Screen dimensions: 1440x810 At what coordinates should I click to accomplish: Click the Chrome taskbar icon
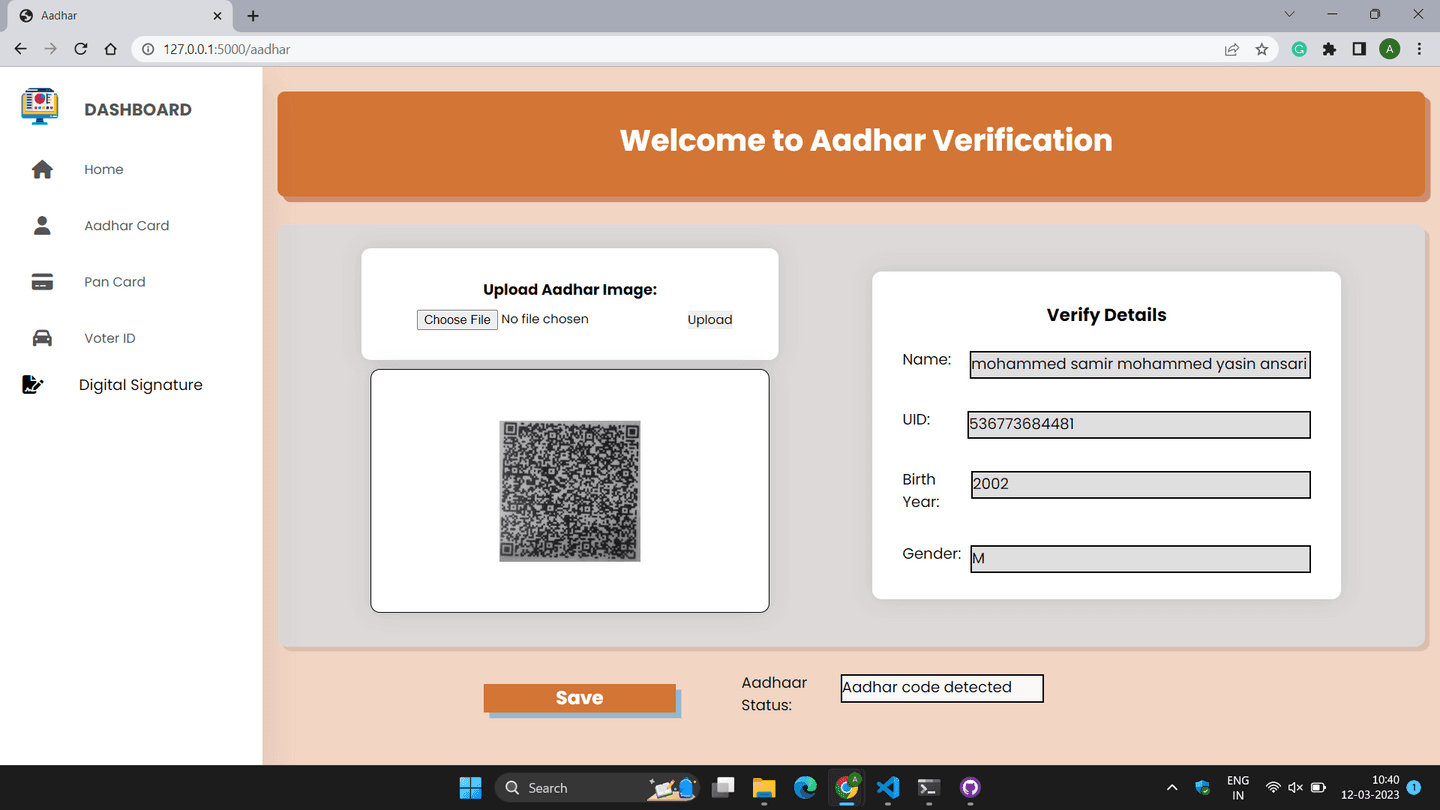pos(847,788)
